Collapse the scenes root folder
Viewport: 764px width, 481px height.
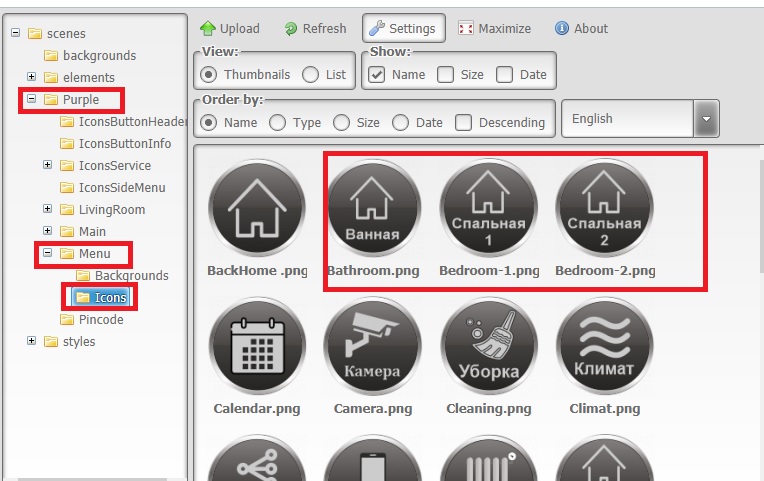click(16, 33)
